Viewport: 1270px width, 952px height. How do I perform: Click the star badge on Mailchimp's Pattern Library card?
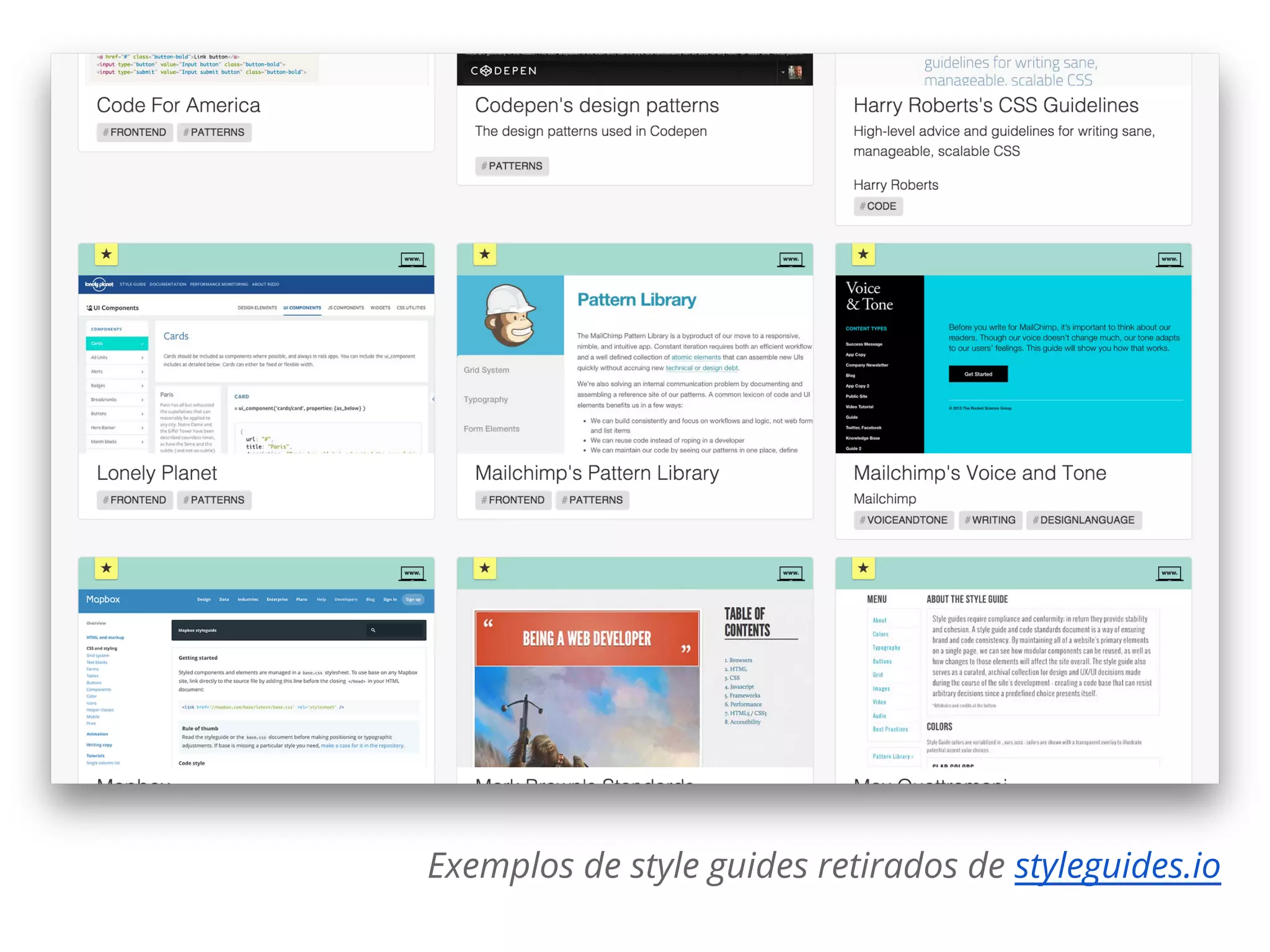tap(484, 254)
